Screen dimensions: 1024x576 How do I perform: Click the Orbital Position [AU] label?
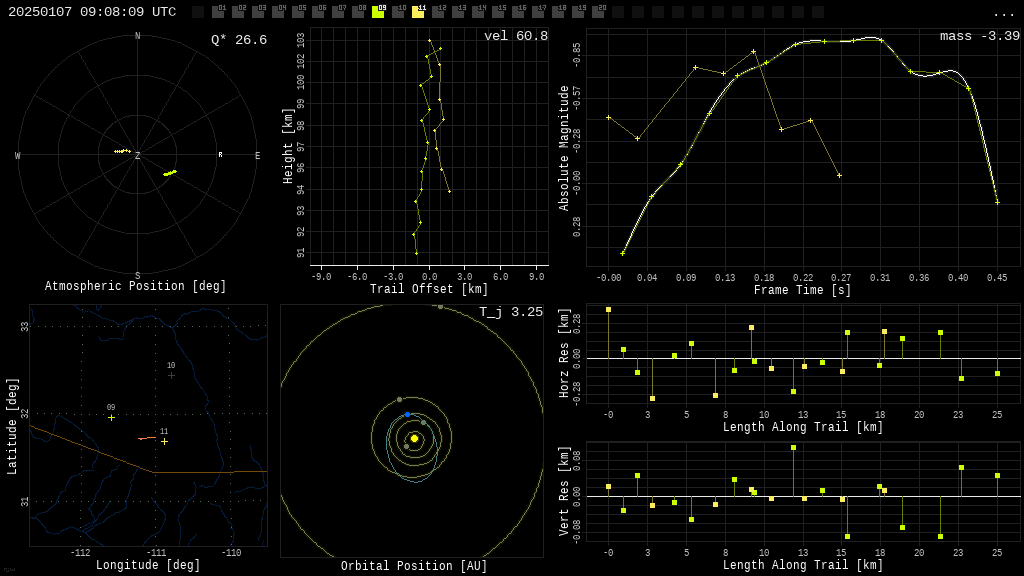click(414, 566)
